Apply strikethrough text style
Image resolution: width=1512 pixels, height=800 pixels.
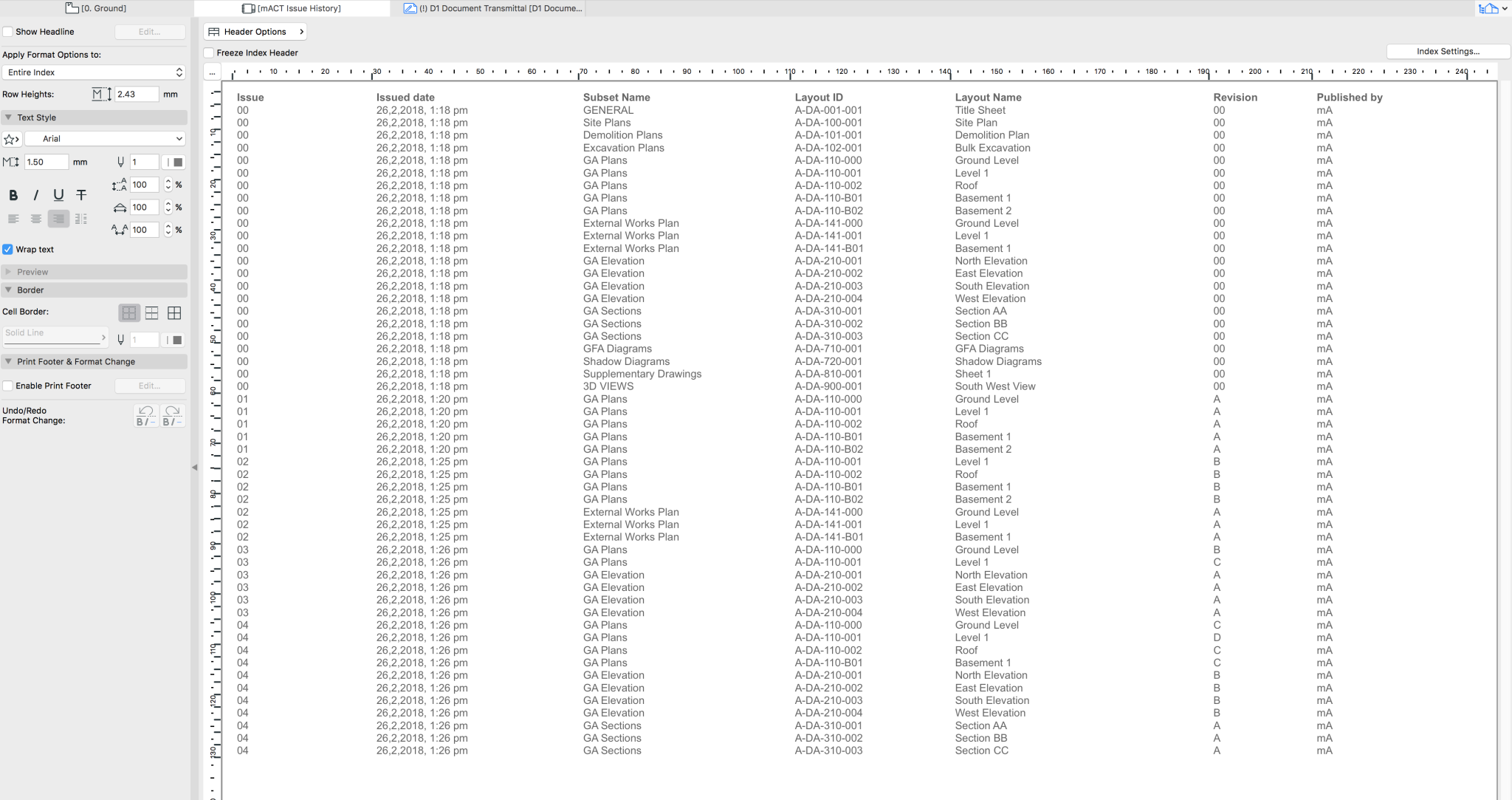tap(81, 196)
